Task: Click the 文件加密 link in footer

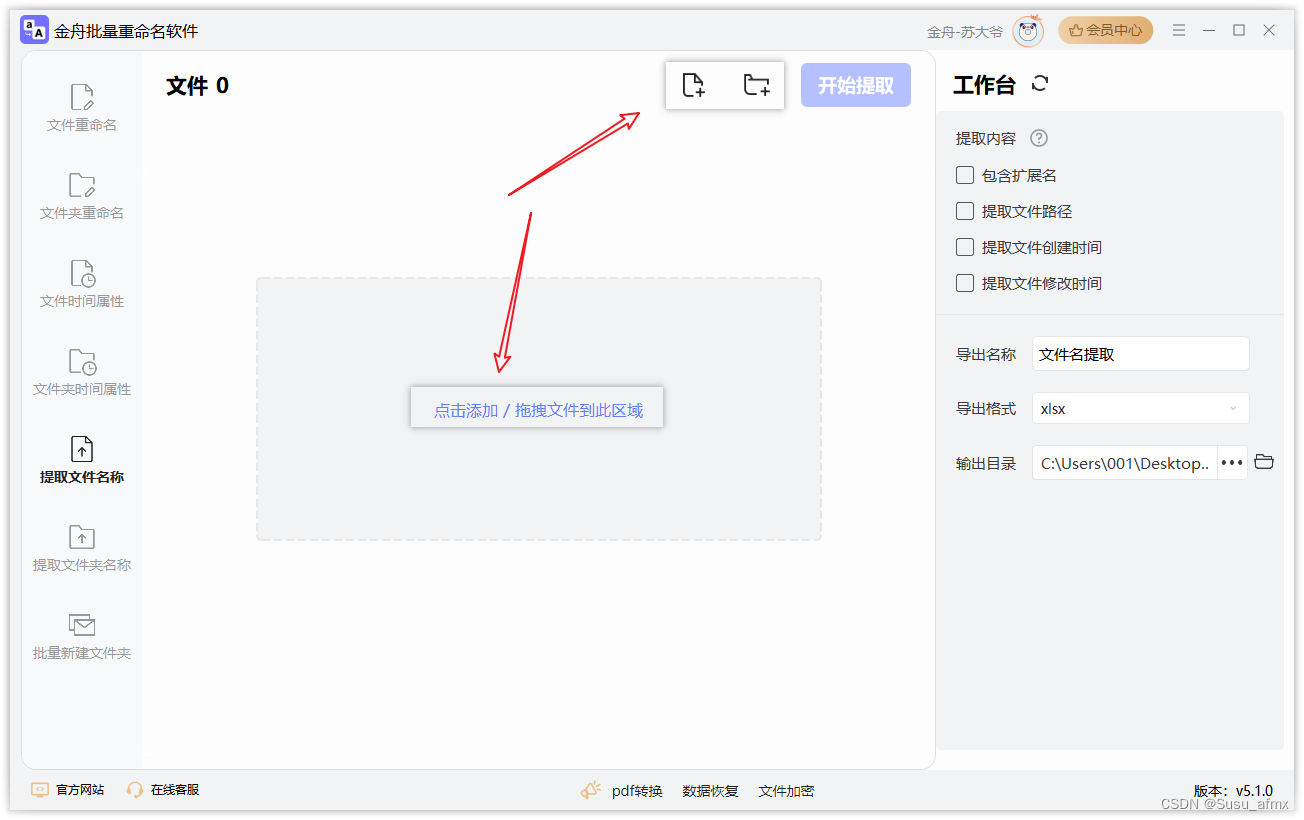Action: (x=786, y=791)
